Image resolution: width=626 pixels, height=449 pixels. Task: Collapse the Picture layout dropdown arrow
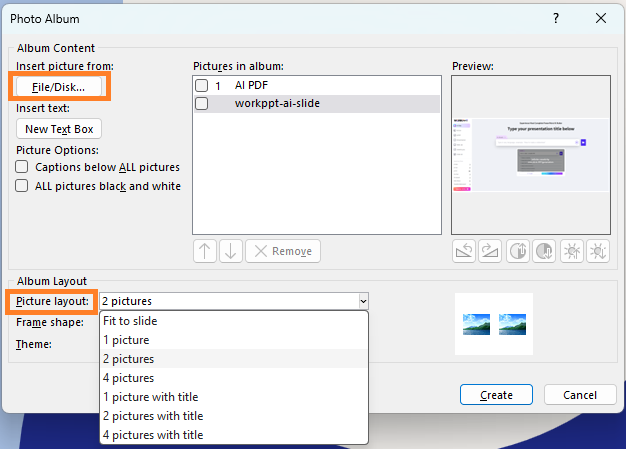click(363, 301)
